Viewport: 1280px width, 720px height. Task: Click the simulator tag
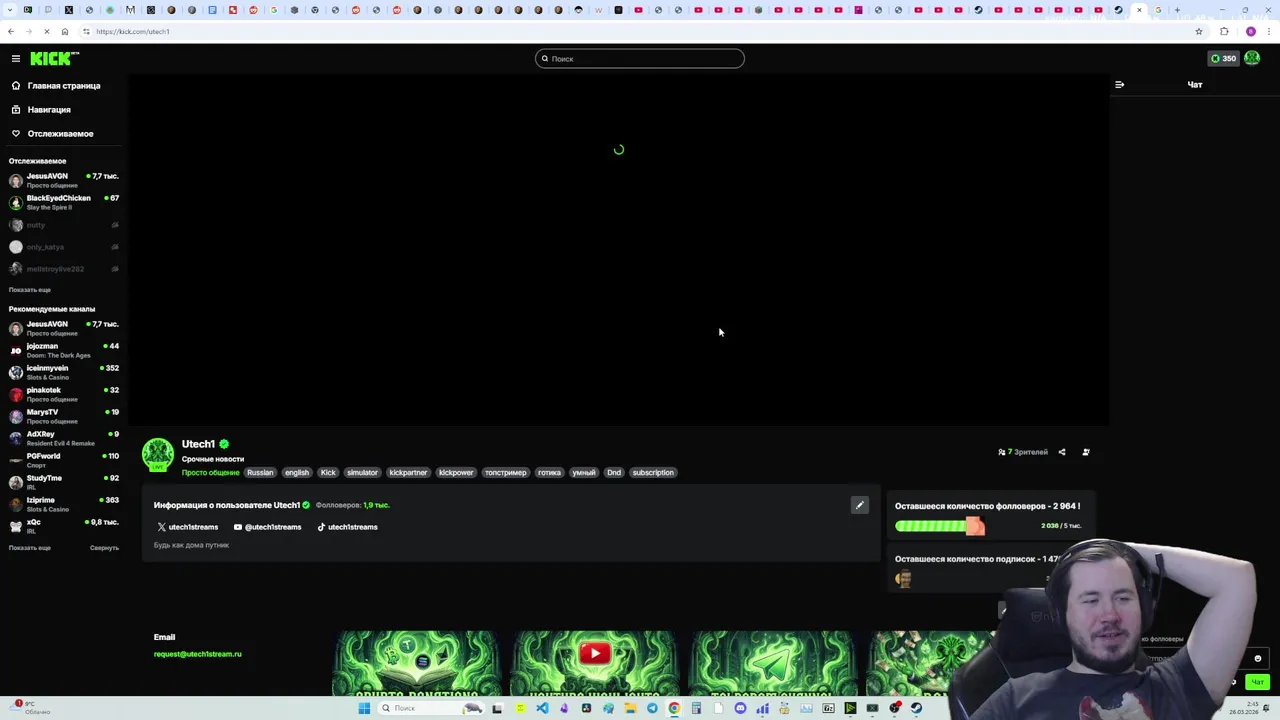click(x=362, y=473)
